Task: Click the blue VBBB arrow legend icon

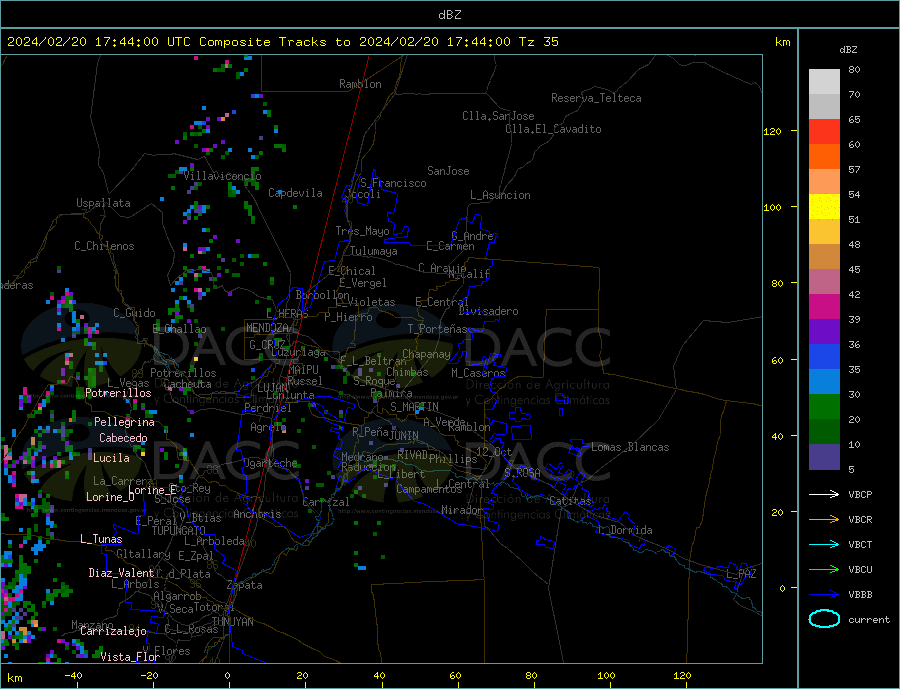Action: click(x=824, y=594)
